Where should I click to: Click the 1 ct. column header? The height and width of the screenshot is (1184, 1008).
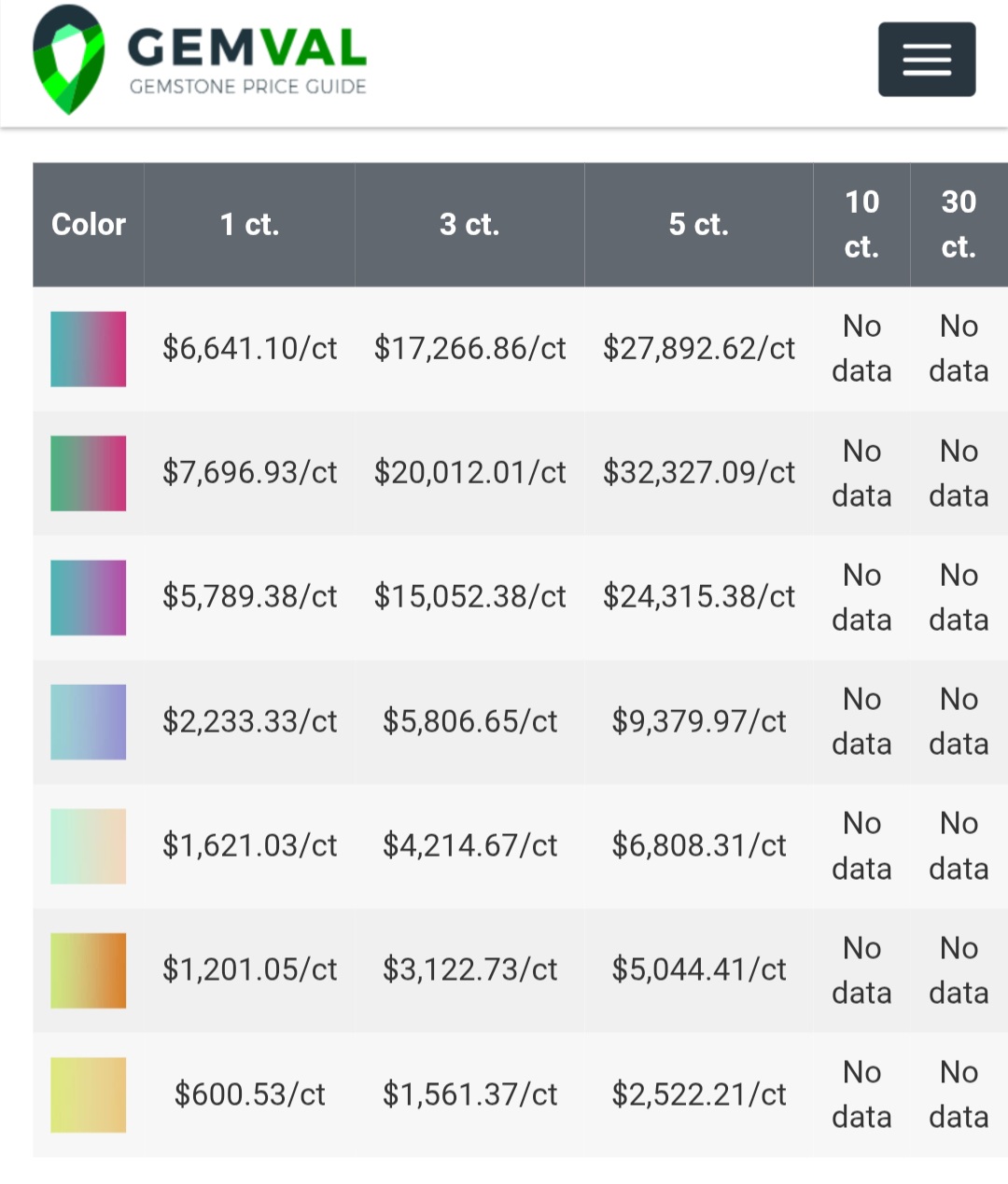click(249, 225)
